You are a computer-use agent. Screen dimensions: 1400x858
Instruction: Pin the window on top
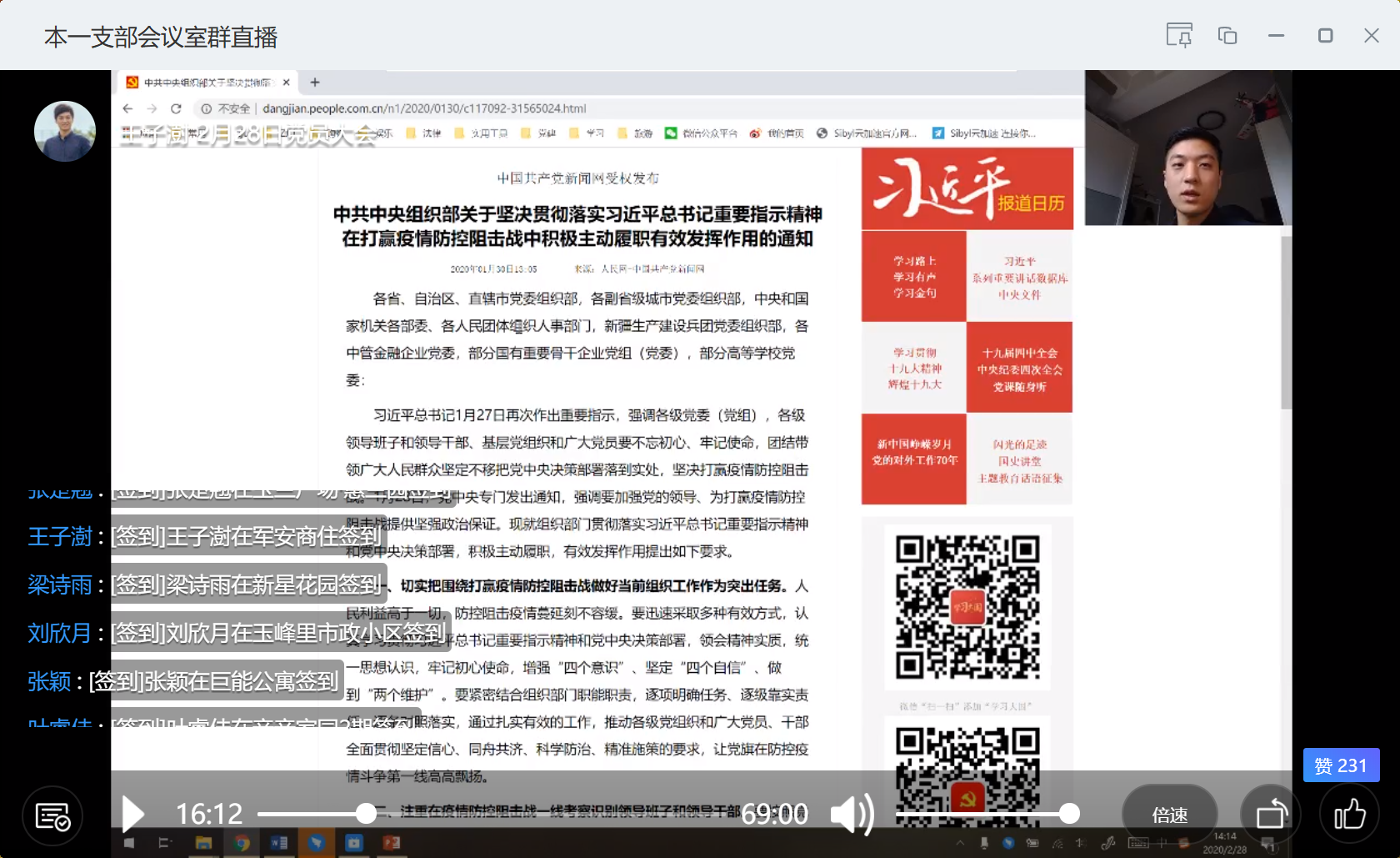pos(1178,35)
